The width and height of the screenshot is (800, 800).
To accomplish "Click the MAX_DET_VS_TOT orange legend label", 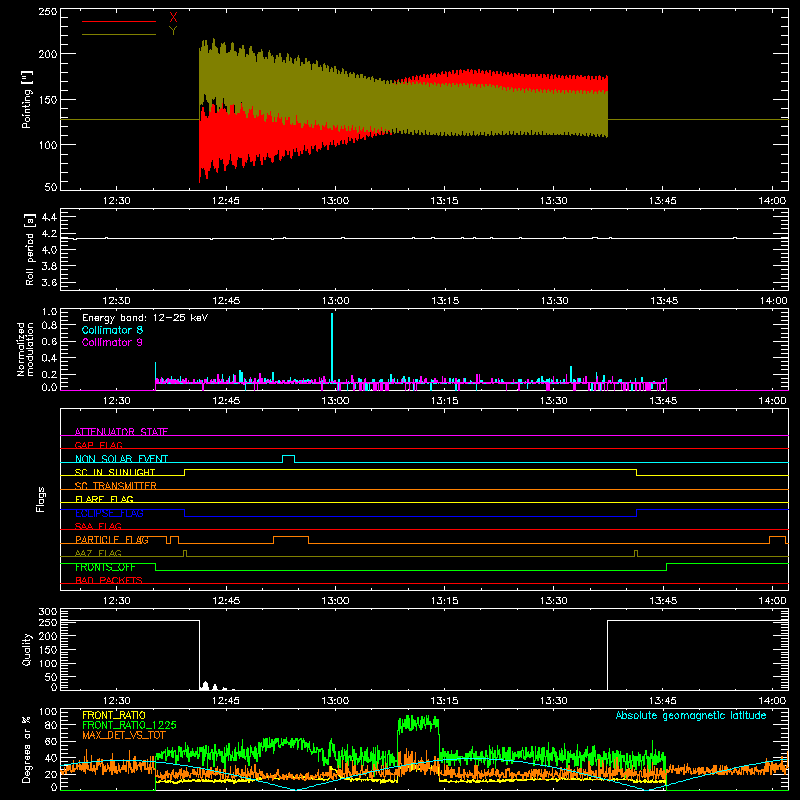I will (x=124, y=735).
